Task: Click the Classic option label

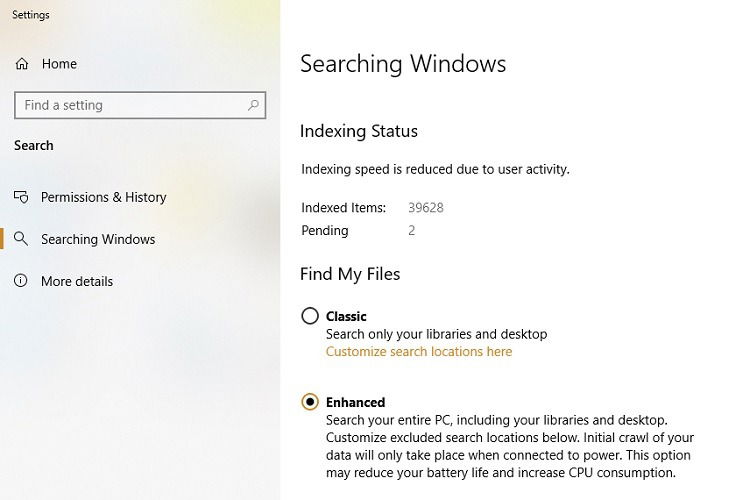Action: (x=346, y=316)
